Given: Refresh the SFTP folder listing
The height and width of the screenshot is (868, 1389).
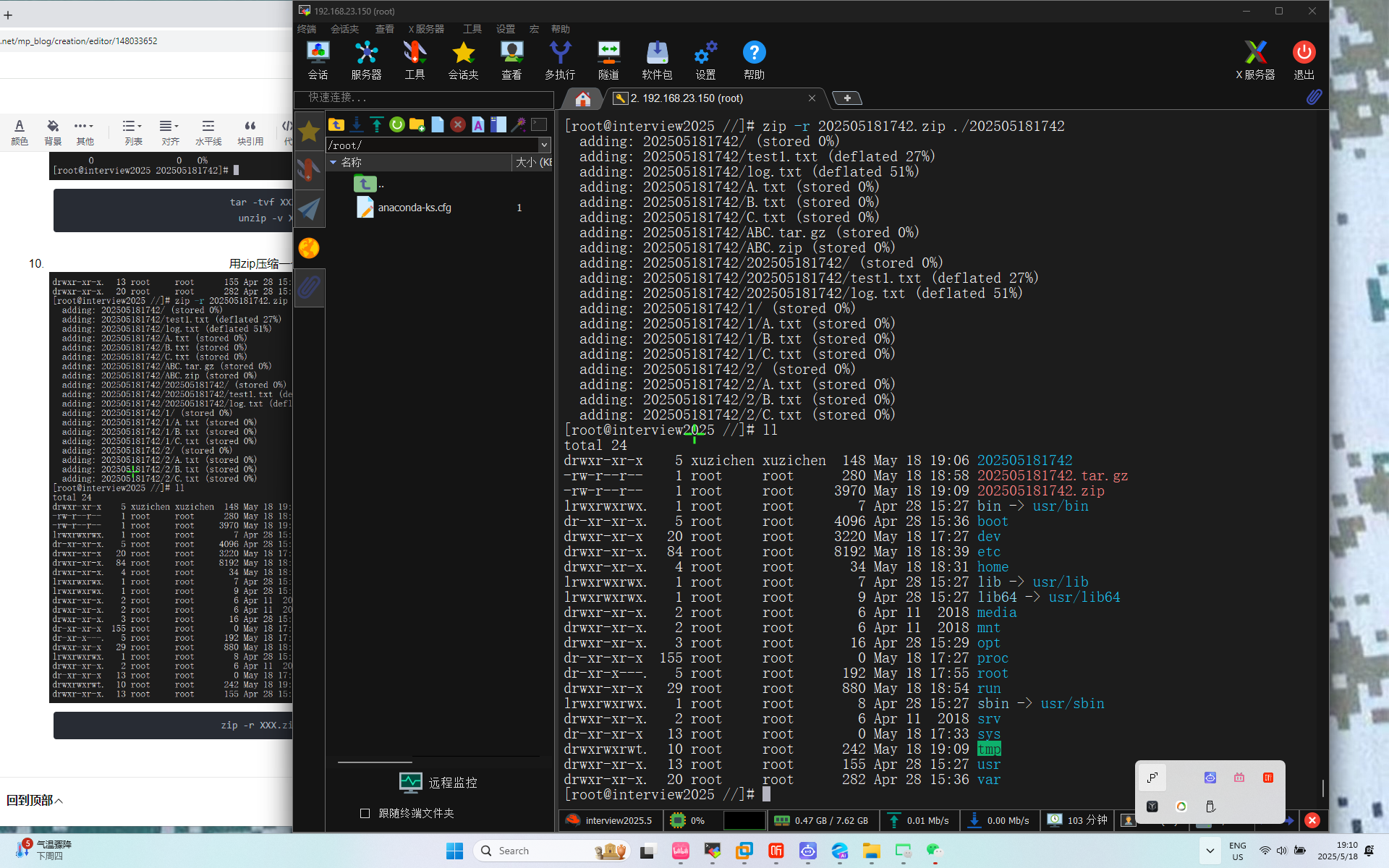Looking at the screenshot, I should [396, 124].
